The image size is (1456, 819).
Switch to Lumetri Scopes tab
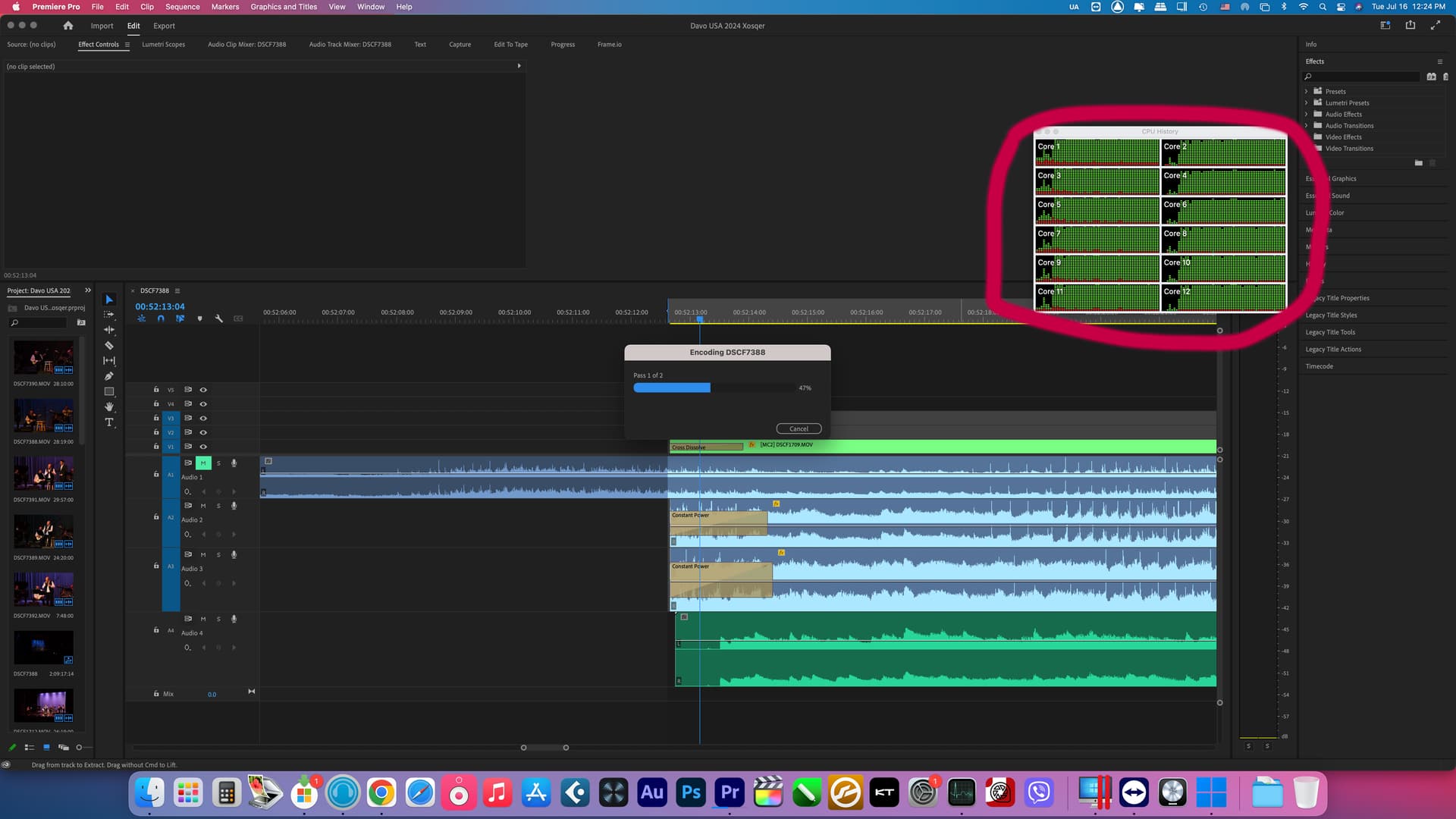(163, 45)
